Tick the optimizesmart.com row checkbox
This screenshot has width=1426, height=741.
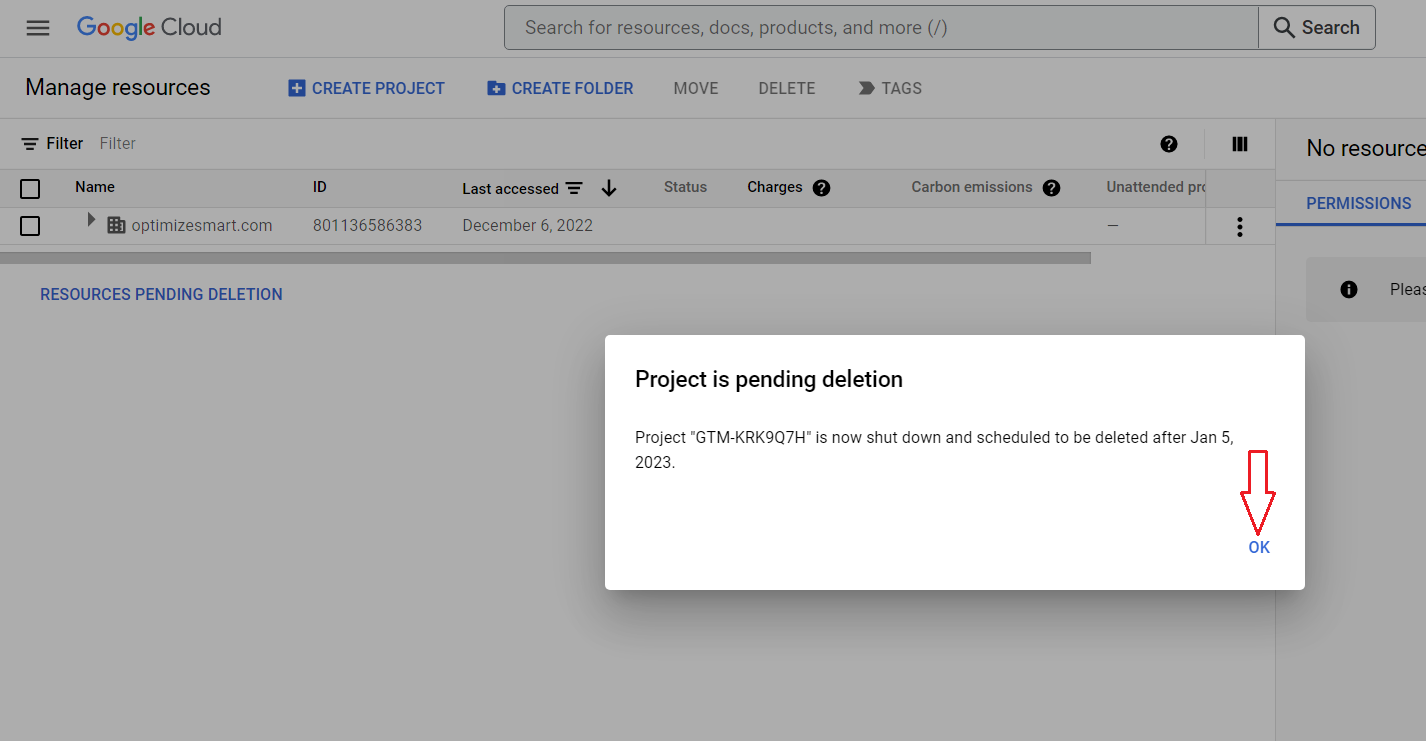point(30,226)
